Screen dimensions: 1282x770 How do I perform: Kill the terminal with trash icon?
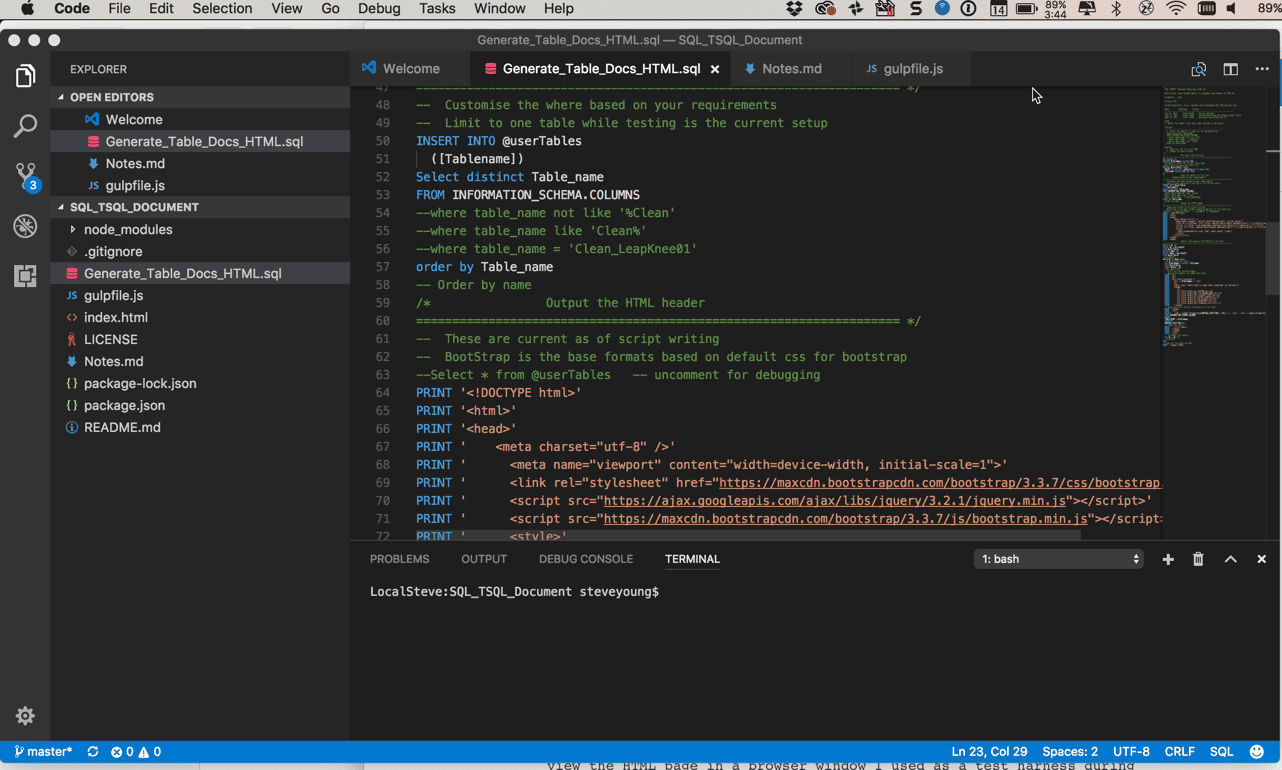point(1198,559)
